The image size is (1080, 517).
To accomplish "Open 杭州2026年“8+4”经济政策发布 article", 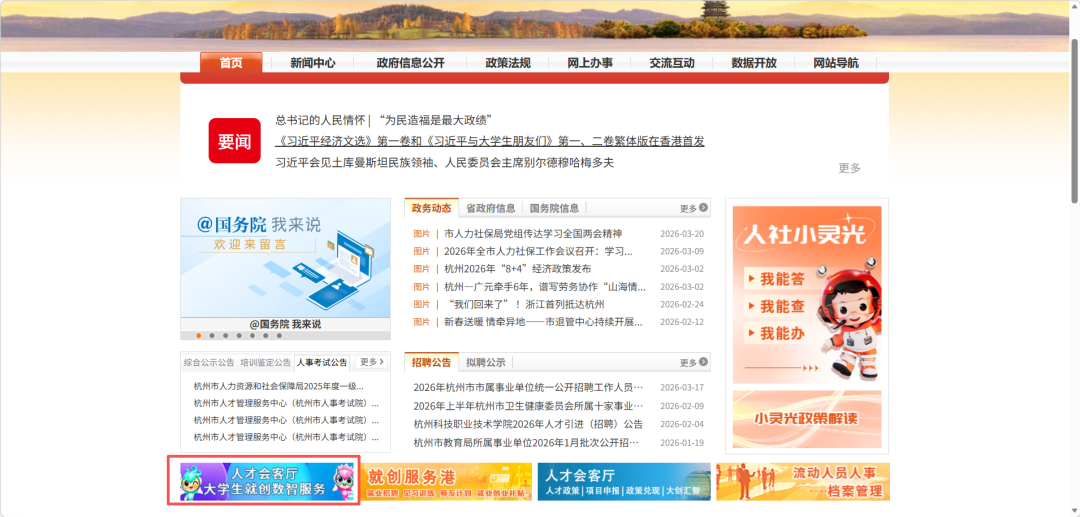I will pos(517,268).
